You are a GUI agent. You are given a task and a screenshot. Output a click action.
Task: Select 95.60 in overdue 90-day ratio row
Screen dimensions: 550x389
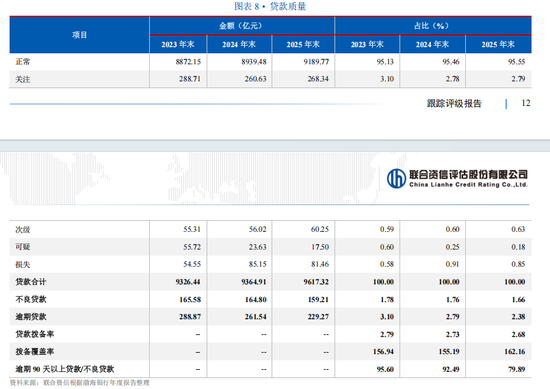385,369
